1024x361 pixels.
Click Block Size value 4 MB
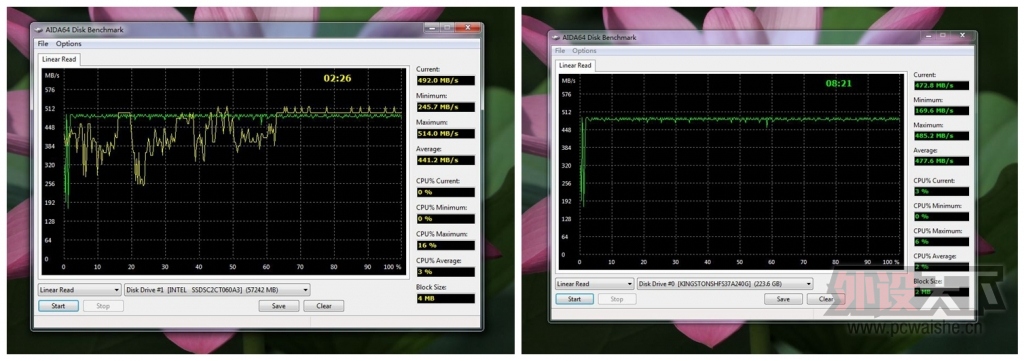(x=445, y=298)
